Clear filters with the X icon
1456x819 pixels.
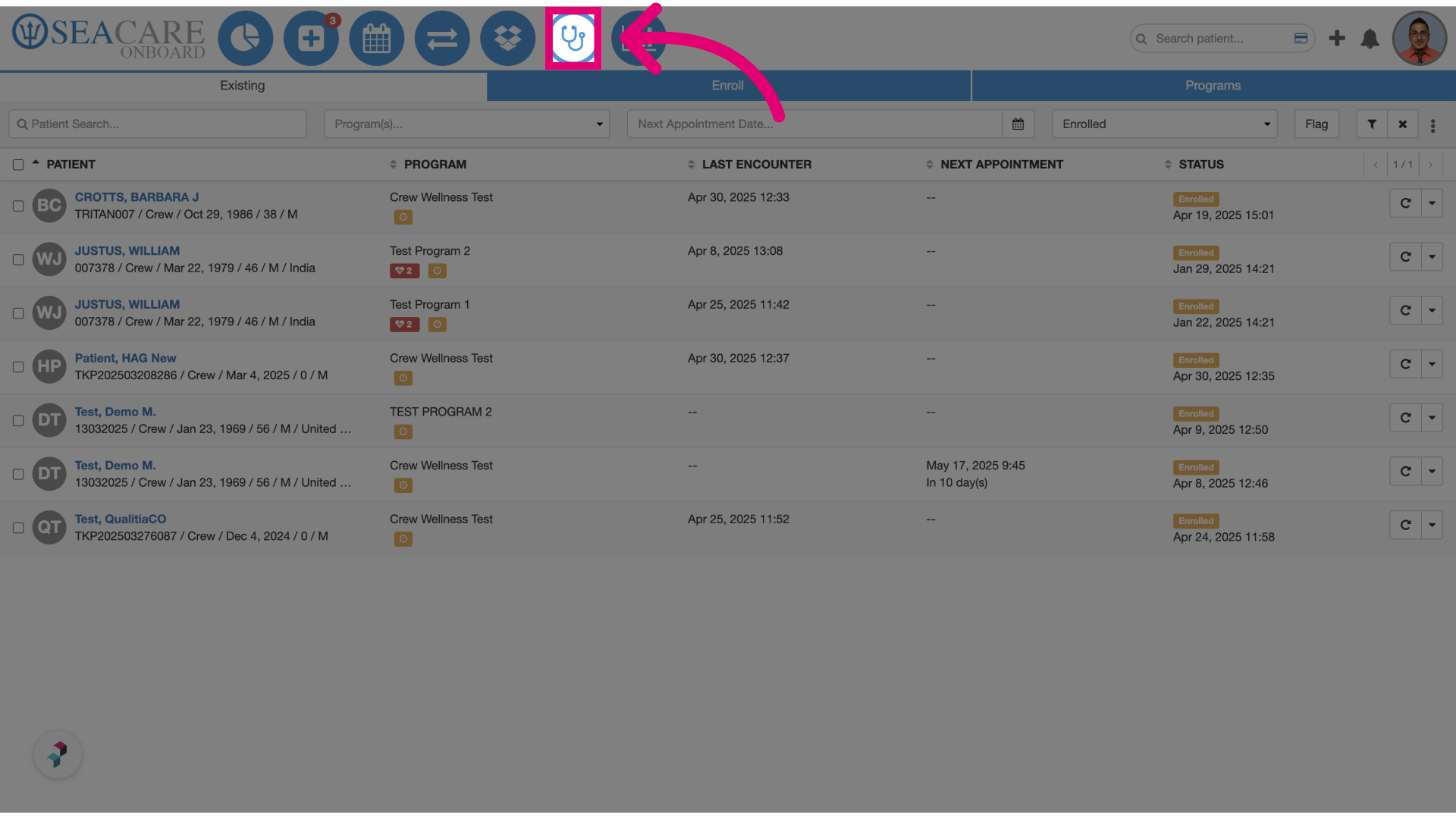coord(1403,124)
